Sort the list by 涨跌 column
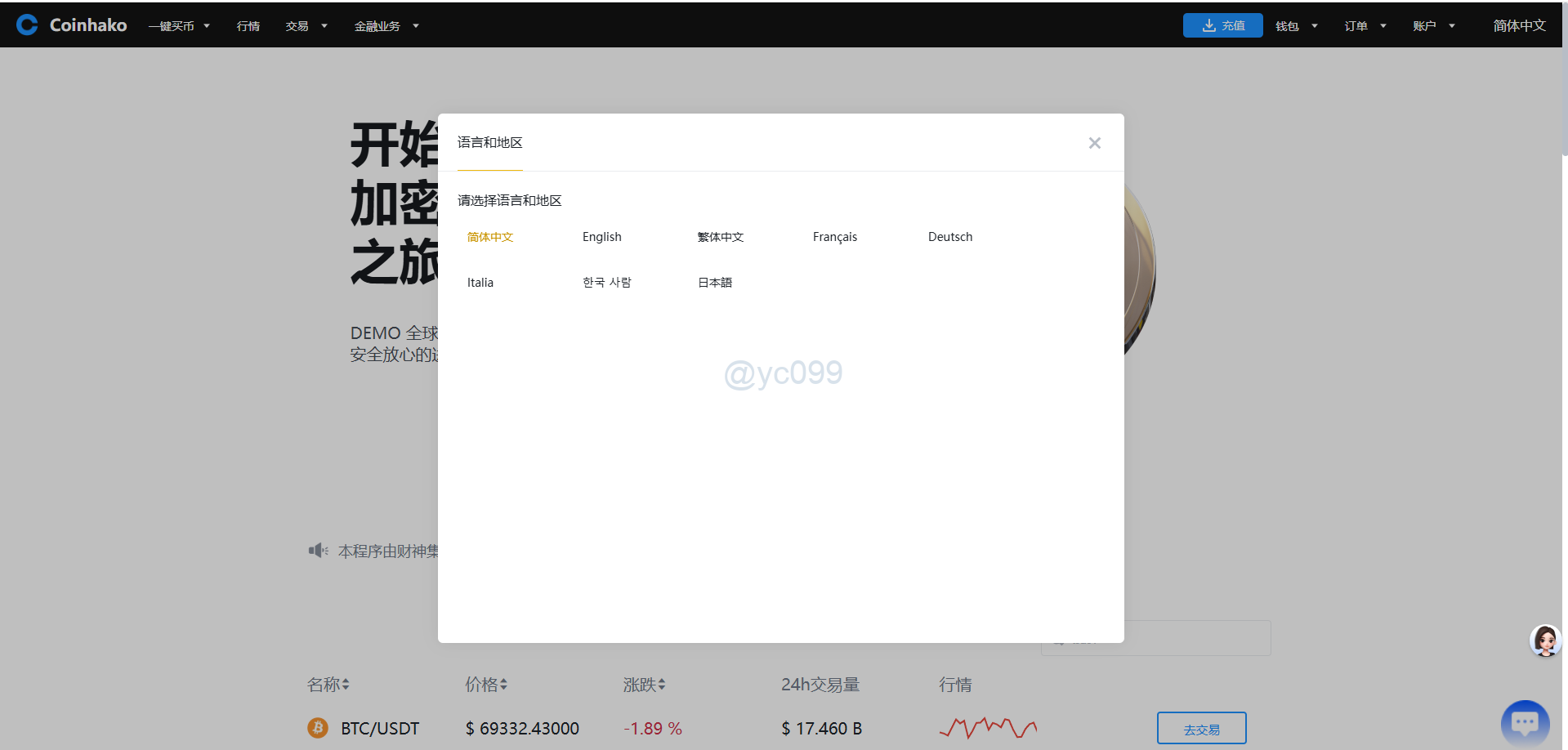Viewport: 1568px width, 750px height. click(644, 685)
